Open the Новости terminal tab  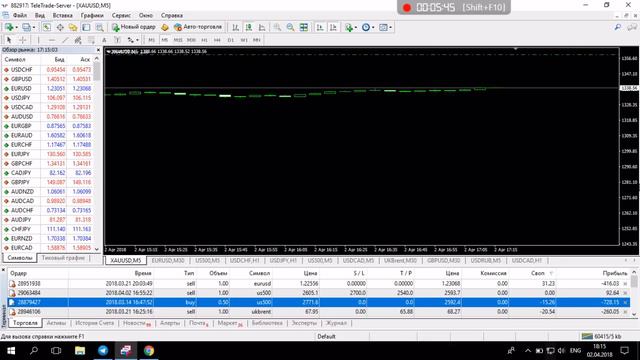point(136,323)
